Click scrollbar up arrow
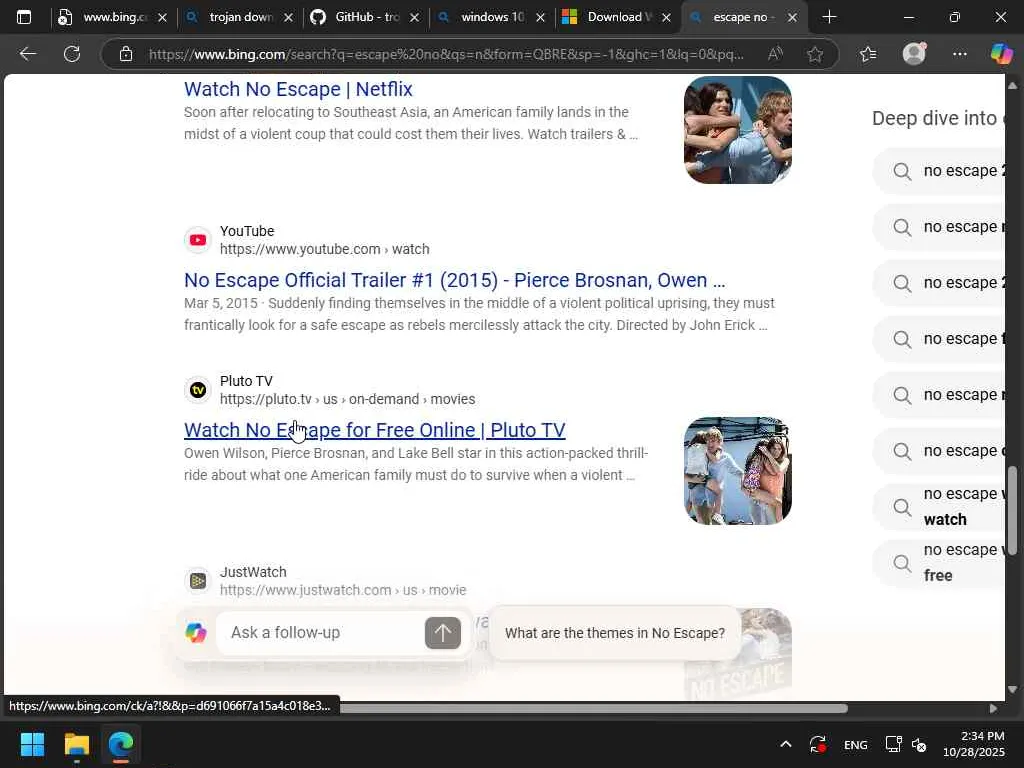 1012,86
